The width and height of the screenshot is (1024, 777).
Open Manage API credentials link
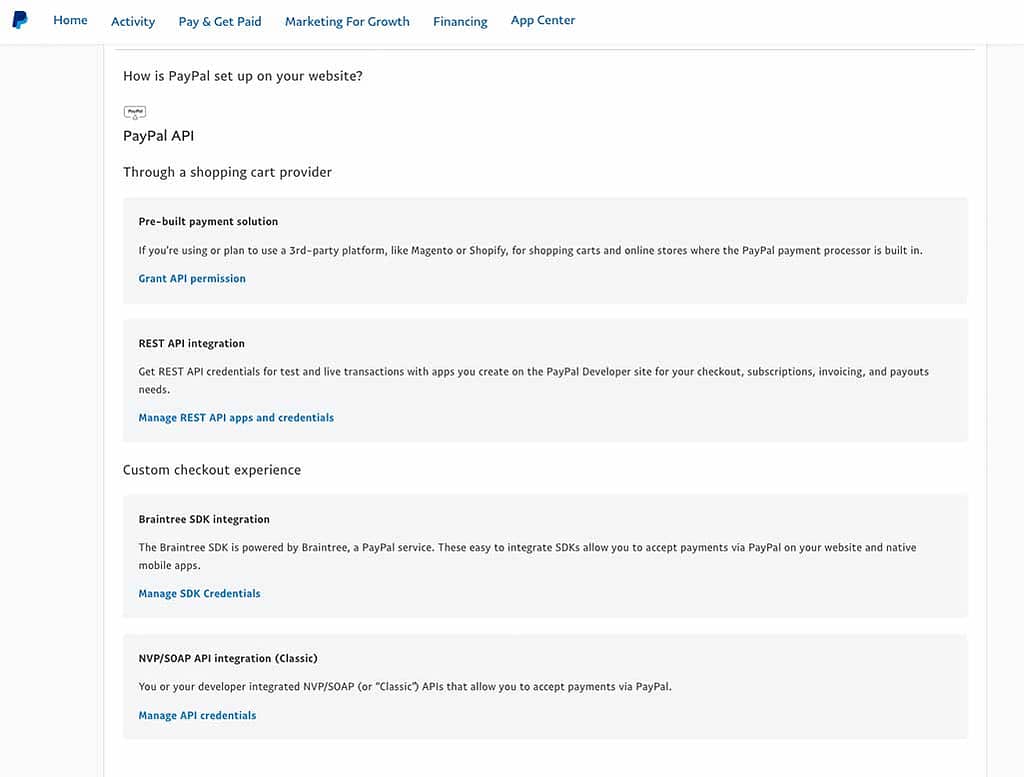click(x=197, y=715)
